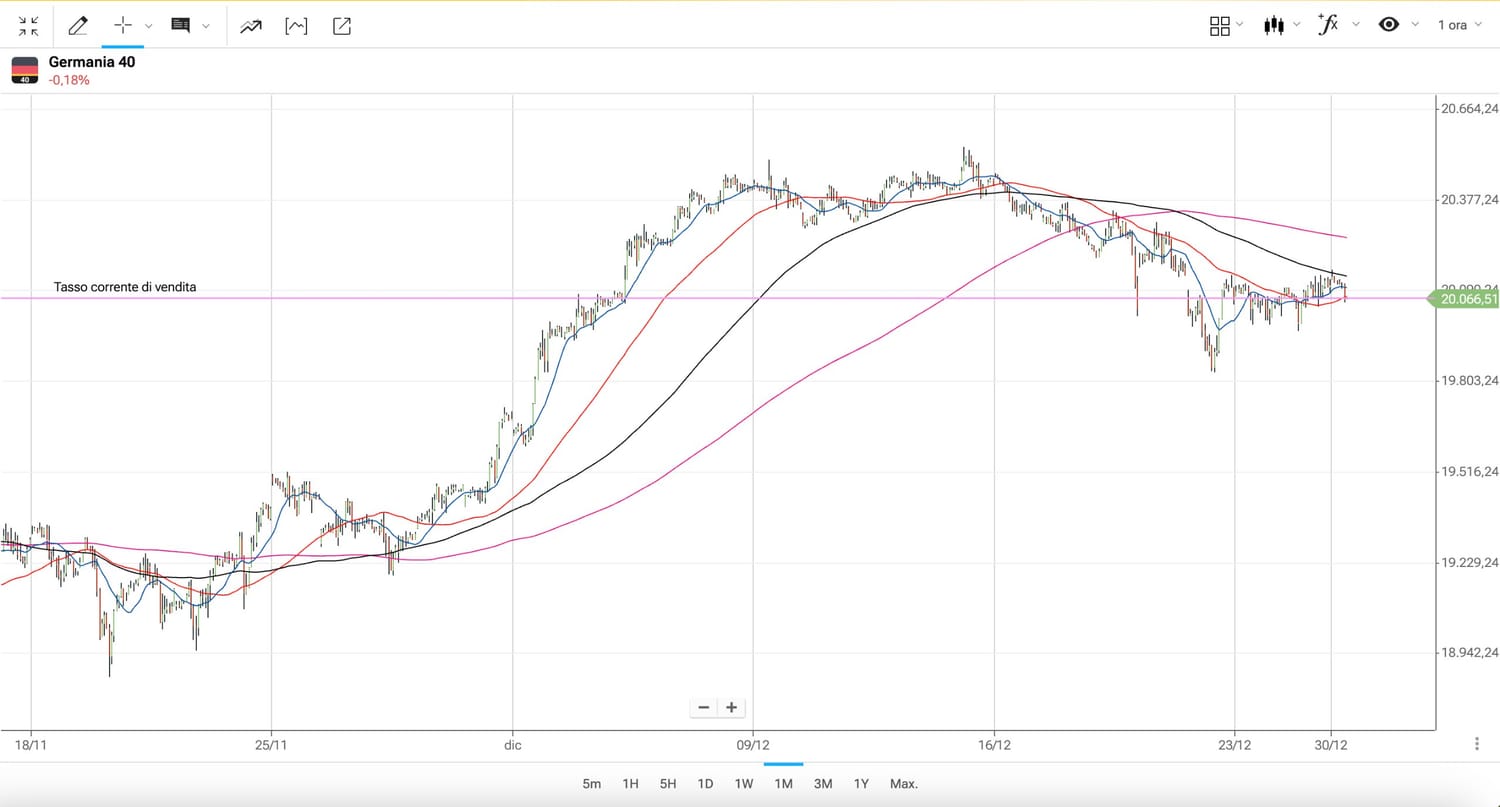
Task: Switch to the 1W time range
Action: [x=743, y=784]
